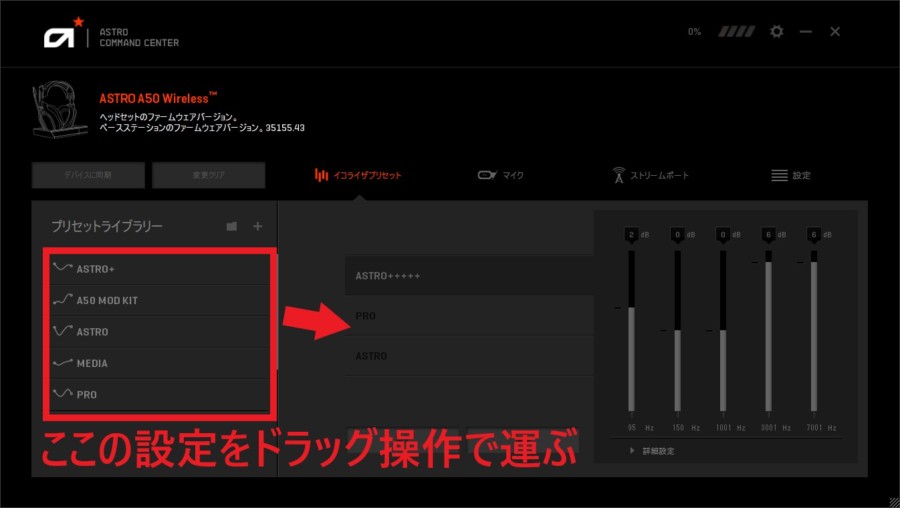Select ASTRO preset in library list

[160, 332]
